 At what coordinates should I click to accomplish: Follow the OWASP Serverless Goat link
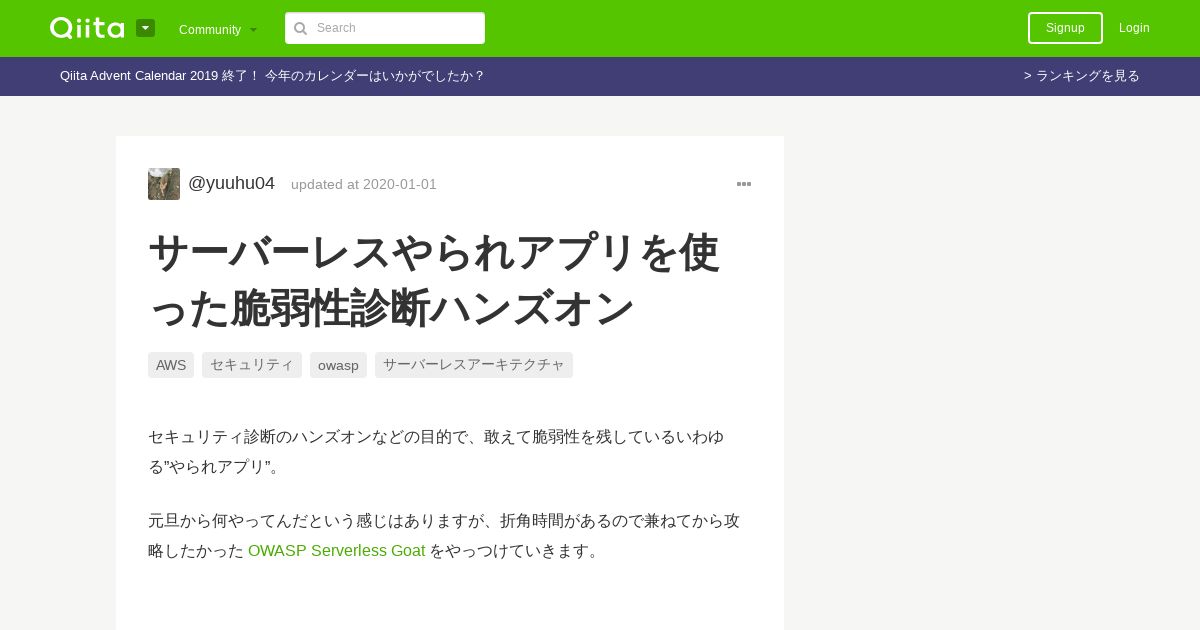337,551
